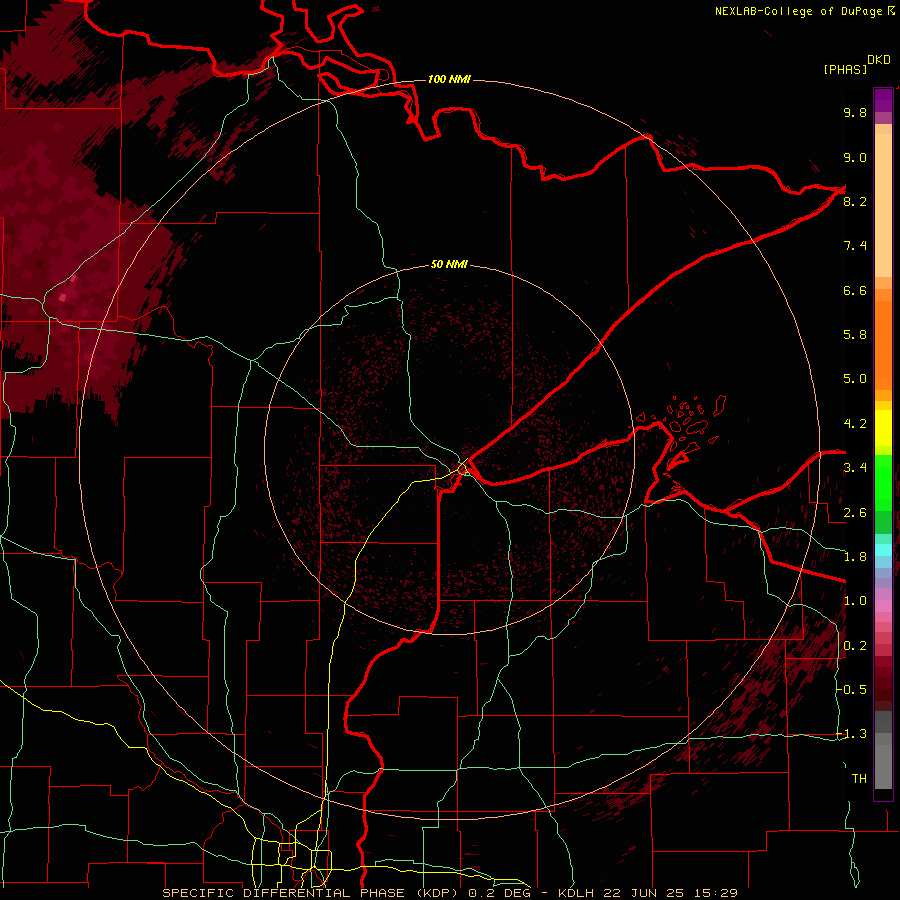The height and width of the screenshot is (900, 900).
Task: Click the -1.3 scale value
Action: coord(852,734)
